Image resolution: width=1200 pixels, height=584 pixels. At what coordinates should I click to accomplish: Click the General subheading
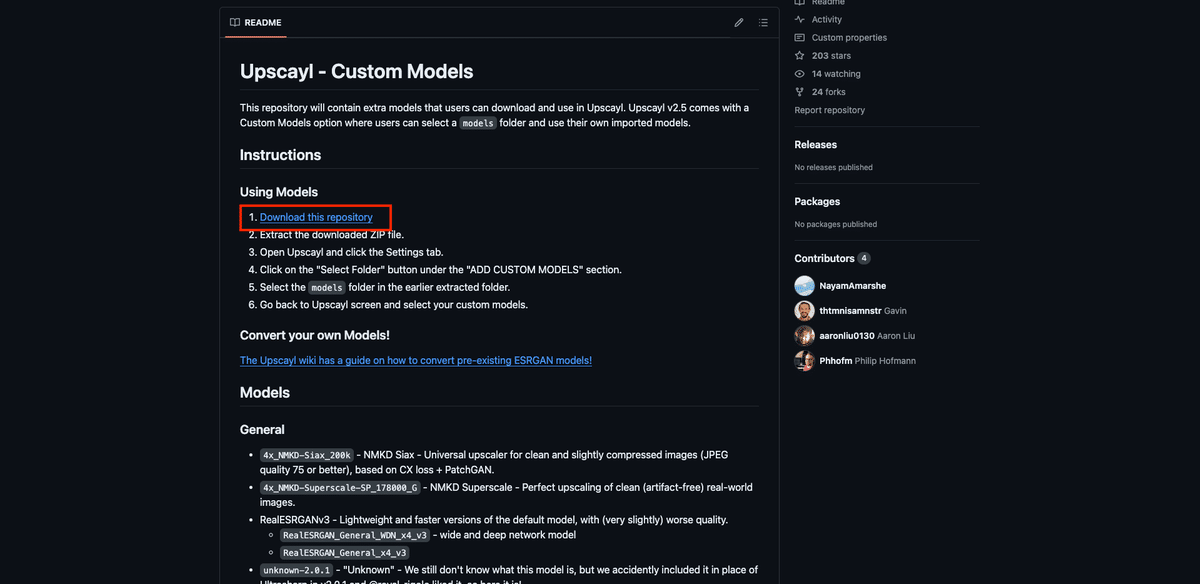pyautogui.click(x=262, y=430)
